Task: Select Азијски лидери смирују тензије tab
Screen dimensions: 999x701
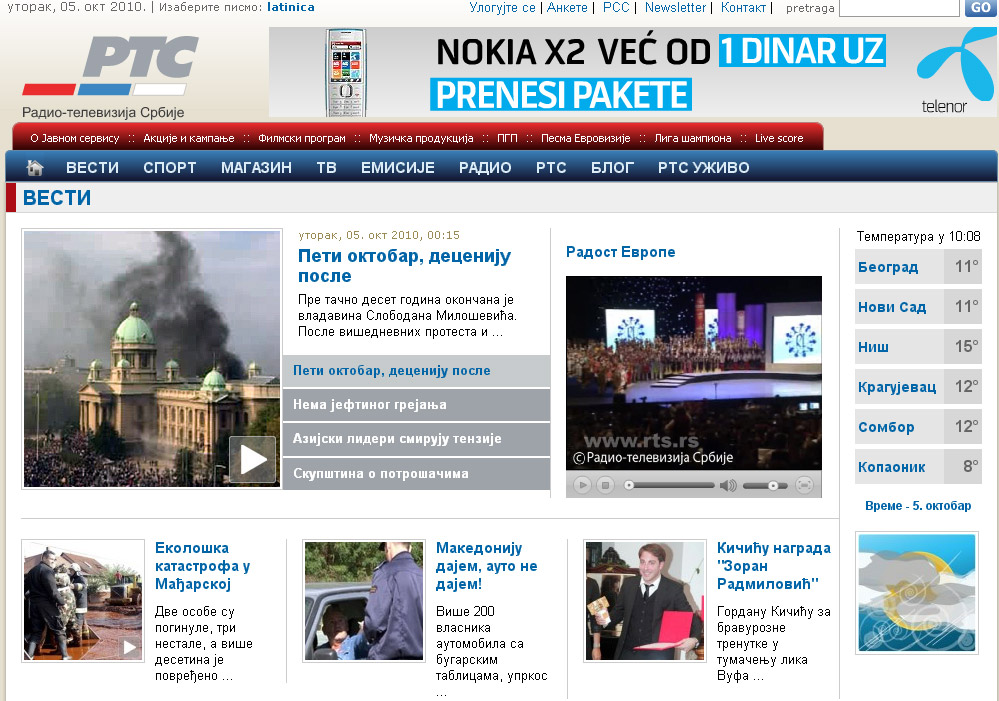Action: point(416,439)
